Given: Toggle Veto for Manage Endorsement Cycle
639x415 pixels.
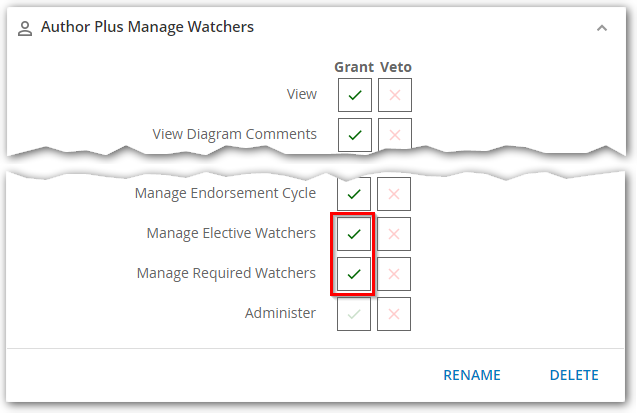Looking at the screenshot, I should [394, 194].
